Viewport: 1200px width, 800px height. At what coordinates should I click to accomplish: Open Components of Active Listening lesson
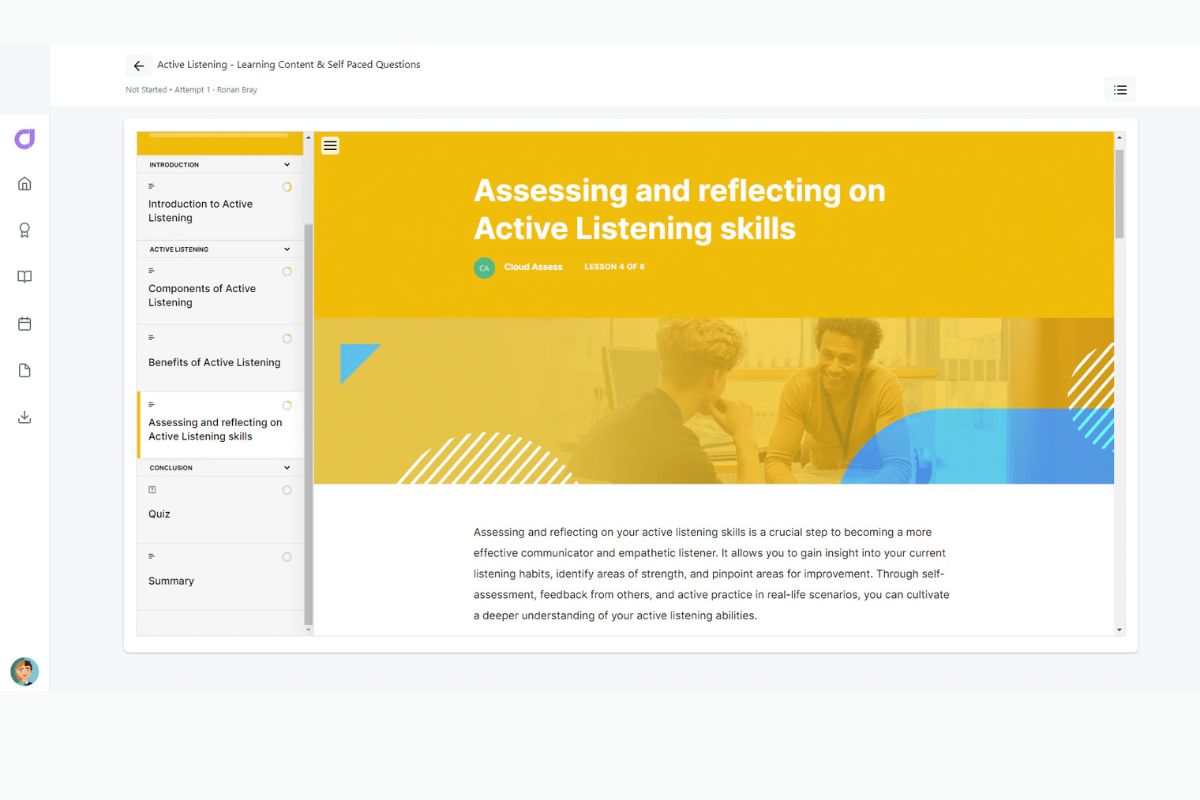click(219, 291)
